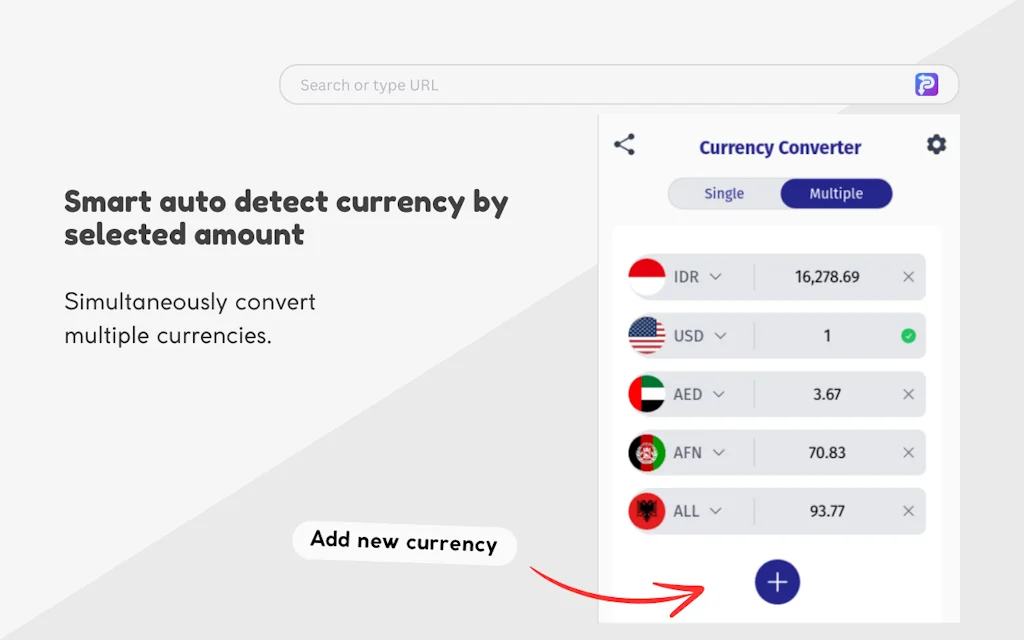1024x640 pixels.
Task: Remove the ALL currency row
Action: (x=908, y=511)
